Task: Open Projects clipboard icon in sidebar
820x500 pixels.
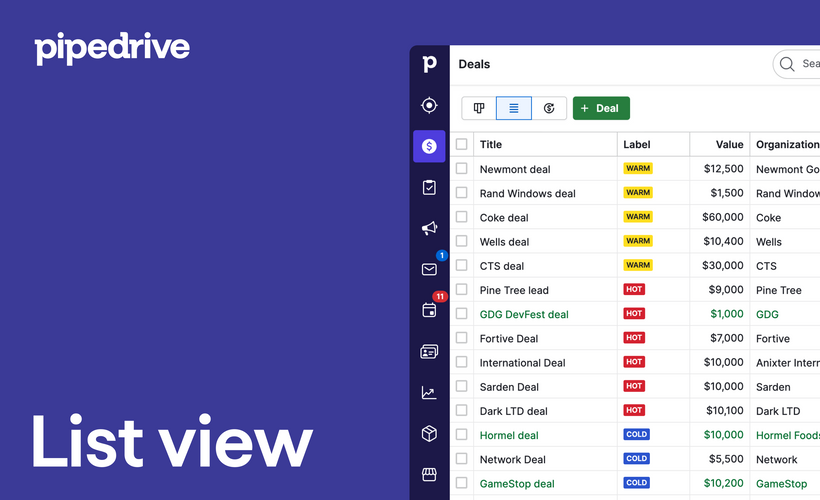Action: [x=429, y=187]
